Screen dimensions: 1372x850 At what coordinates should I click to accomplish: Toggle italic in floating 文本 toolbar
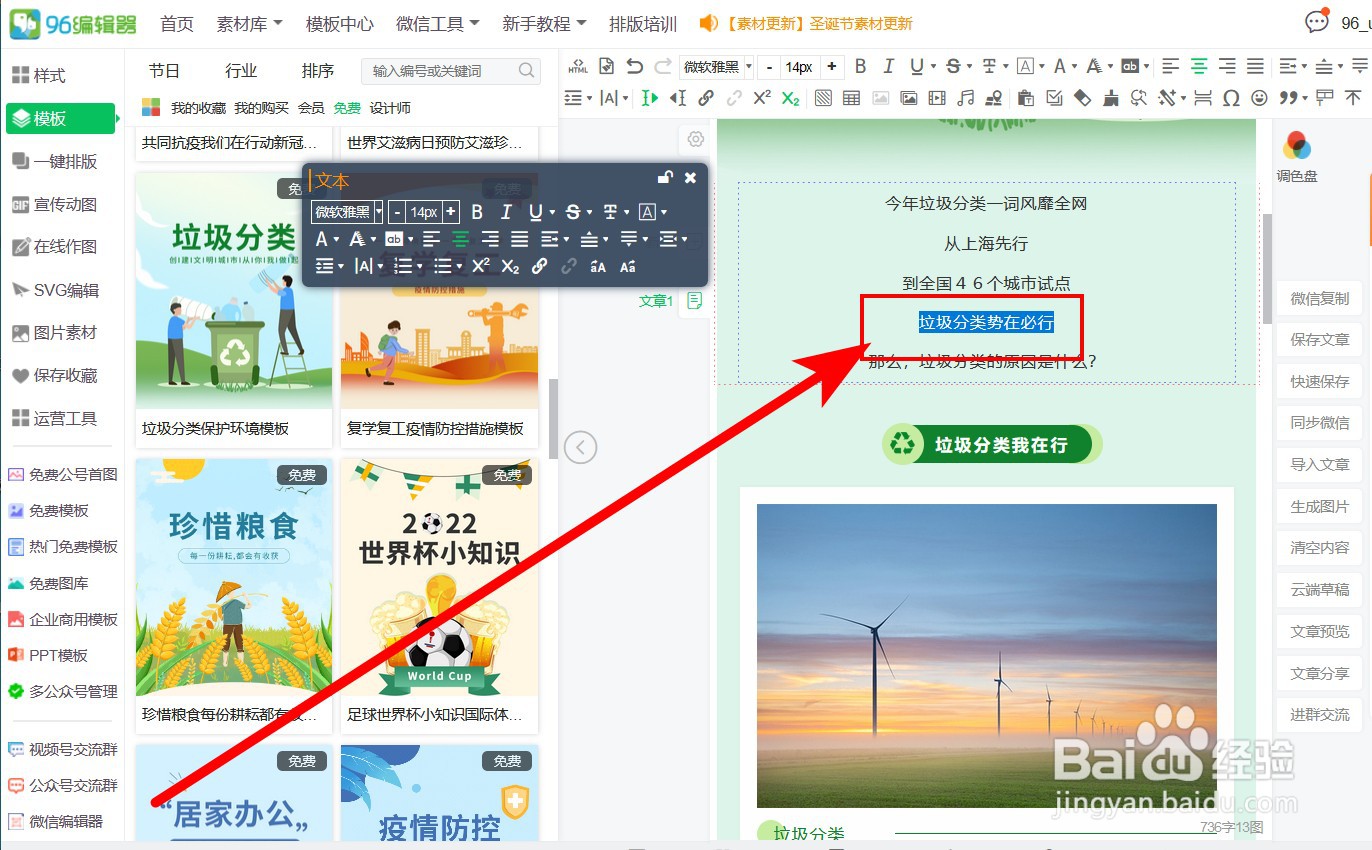[506, 212]
